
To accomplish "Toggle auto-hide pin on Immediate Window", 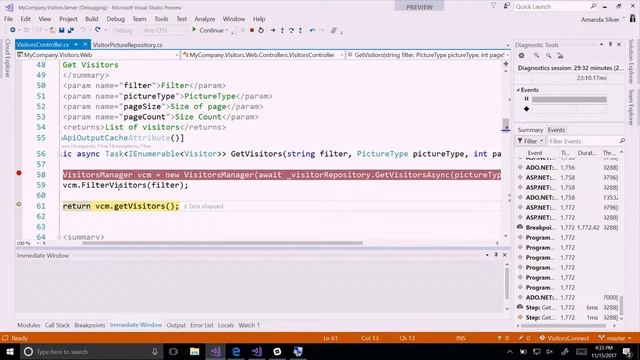I will click(x=496, y=255).
